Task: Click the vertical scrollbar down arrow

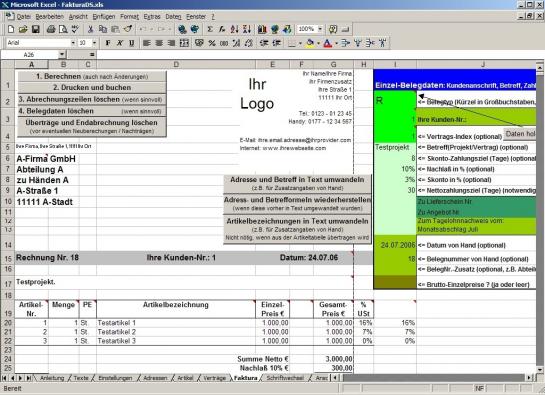Action: pyautogui.click(x=539, y=370)
